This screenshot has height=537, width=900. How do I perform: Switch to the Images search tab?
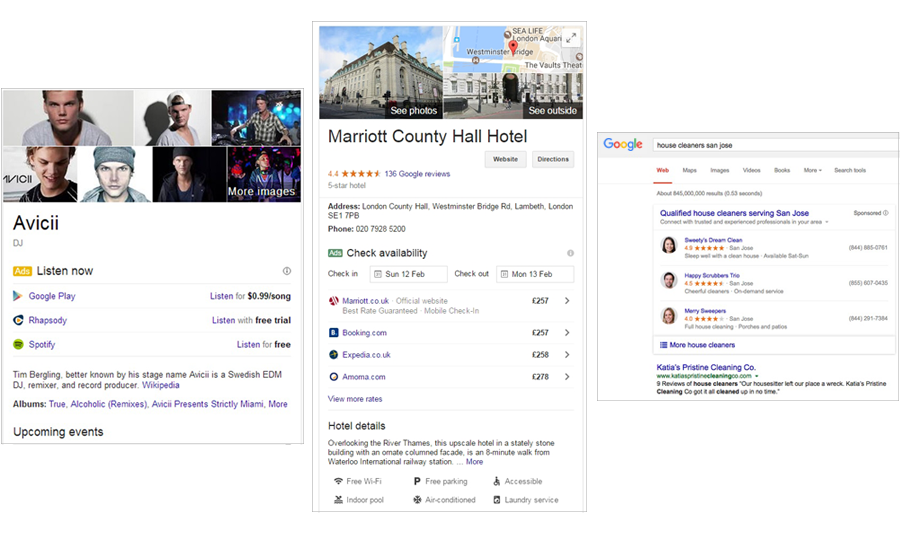point(720,170)
